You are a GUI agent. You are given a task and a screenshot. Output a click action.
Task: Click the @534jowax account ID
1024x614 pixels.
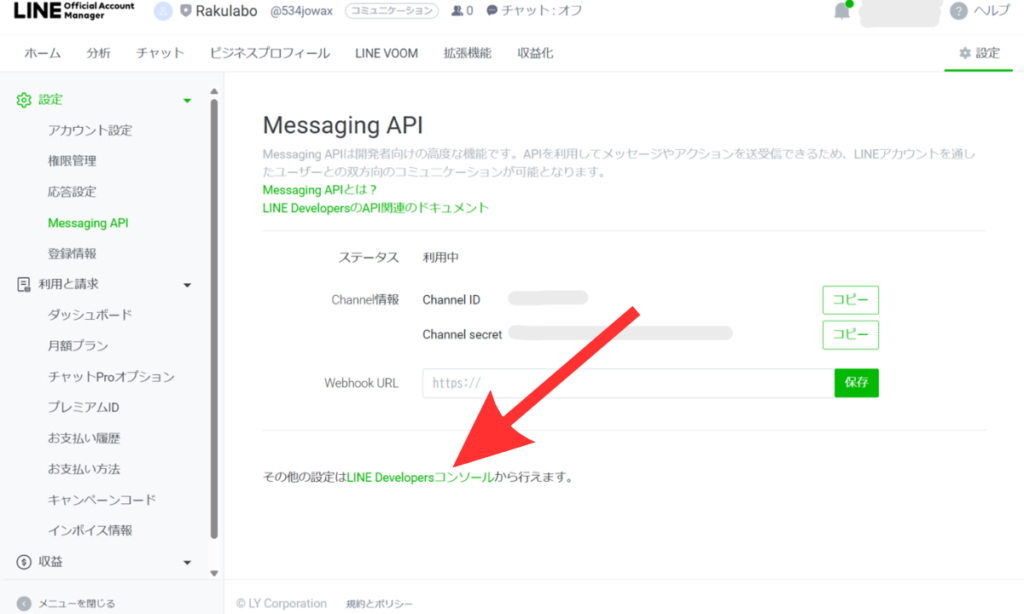tap(301, 11)
